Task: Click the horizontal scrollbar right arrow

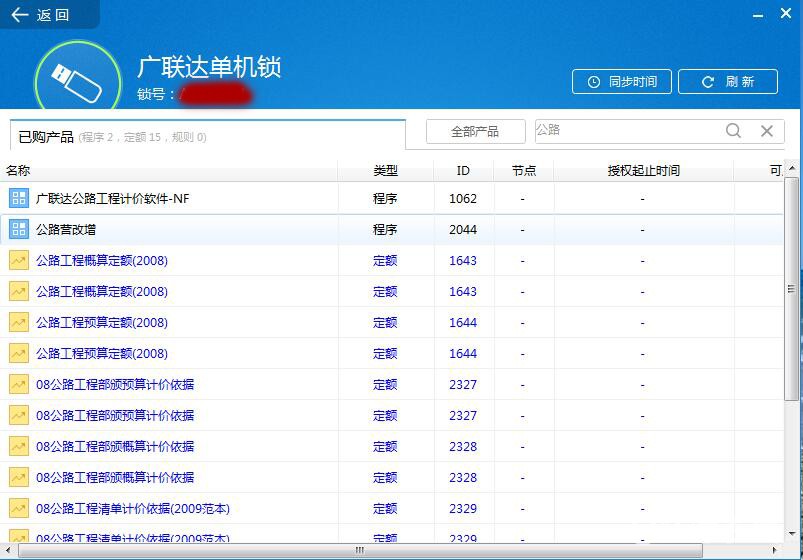Action: (775, 550)
